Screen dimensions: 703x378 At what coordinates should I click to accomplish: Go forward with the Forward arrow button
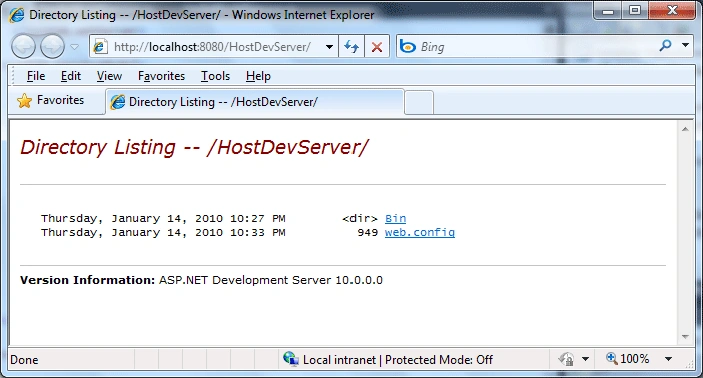click(52, 47)
